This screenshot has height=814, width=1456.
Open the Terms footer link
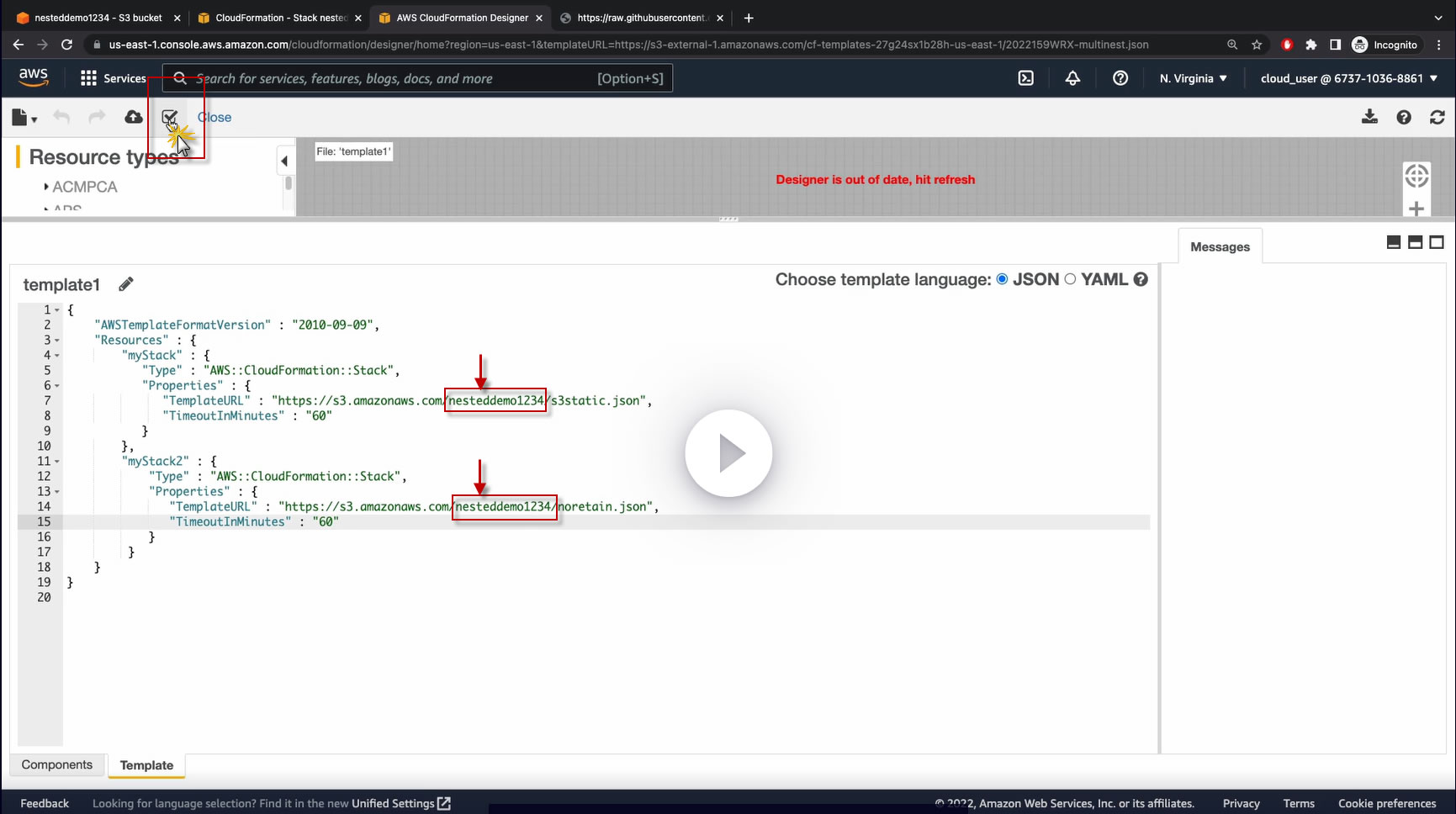pyautogui.click(x=1299, y=803)
